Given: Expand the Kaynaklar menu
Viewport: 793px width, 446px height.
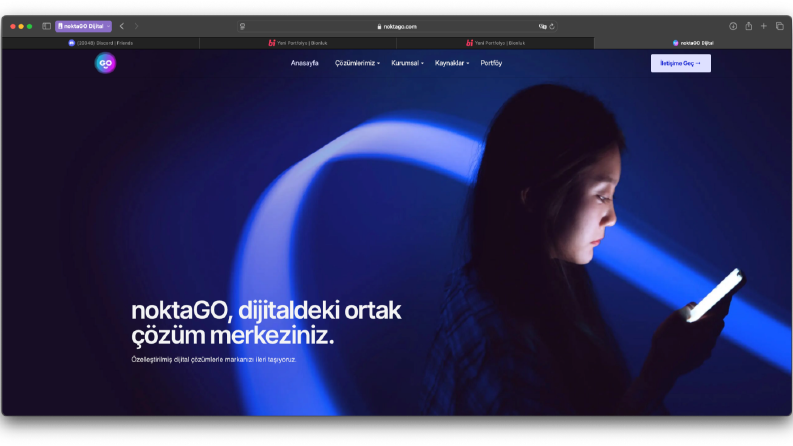Looking at the screenshot, I should [452, 63].
